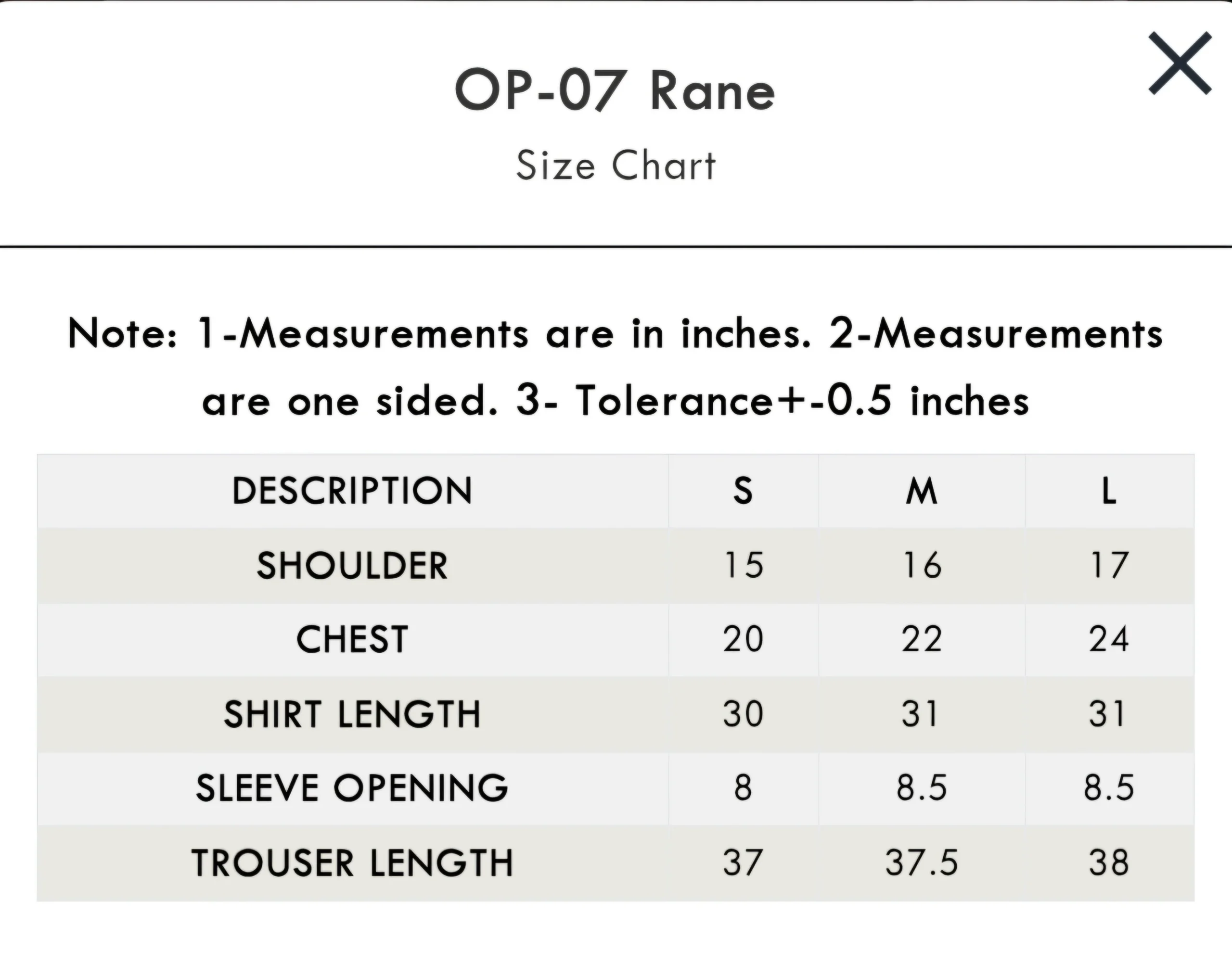This screenshot has width=1232, height=976.
Task: Click the TROUSER LENGTH row label
Action: click(x=352, y=862)
